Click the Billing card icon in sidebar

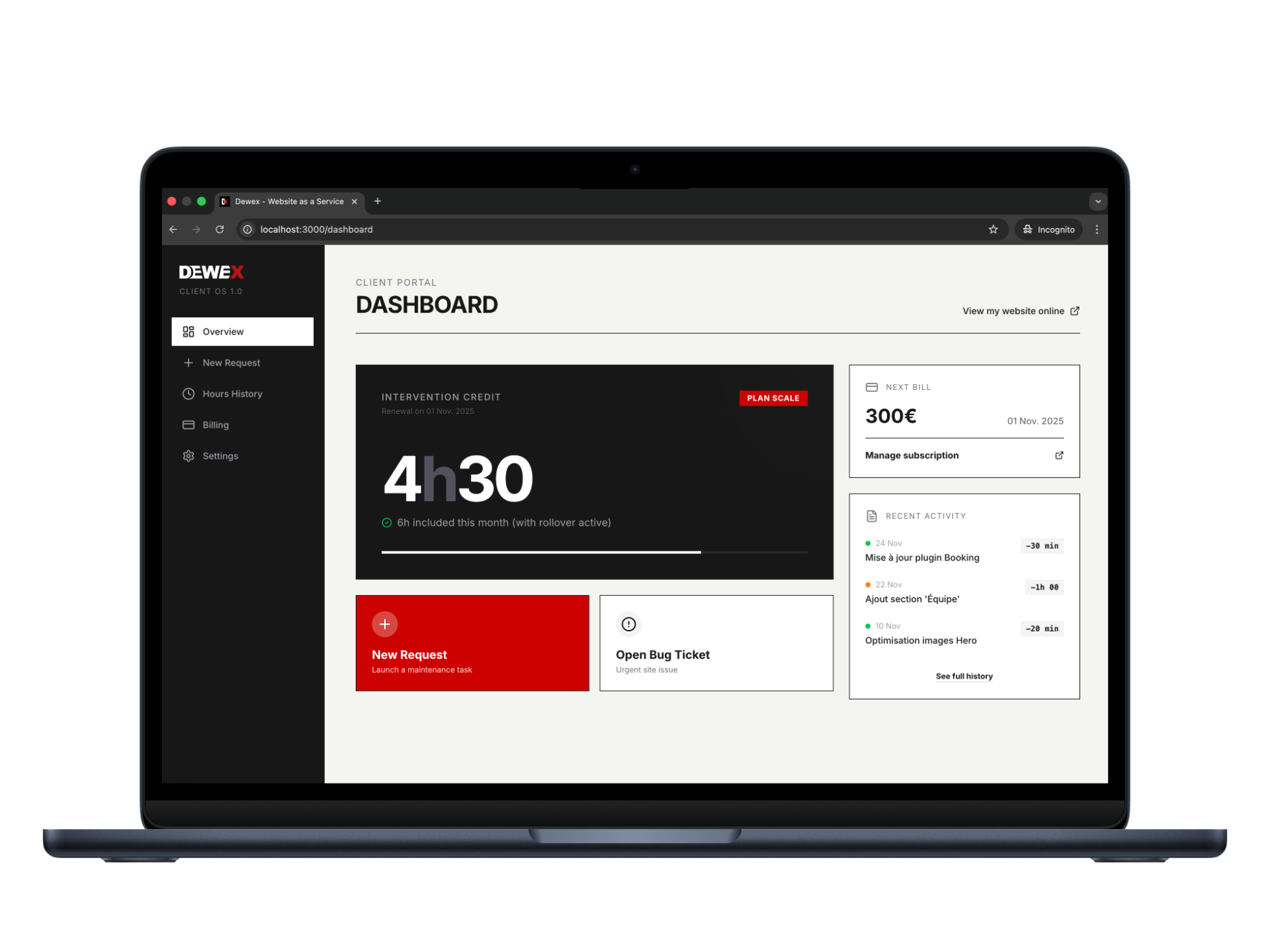click(x=189, y=424)
